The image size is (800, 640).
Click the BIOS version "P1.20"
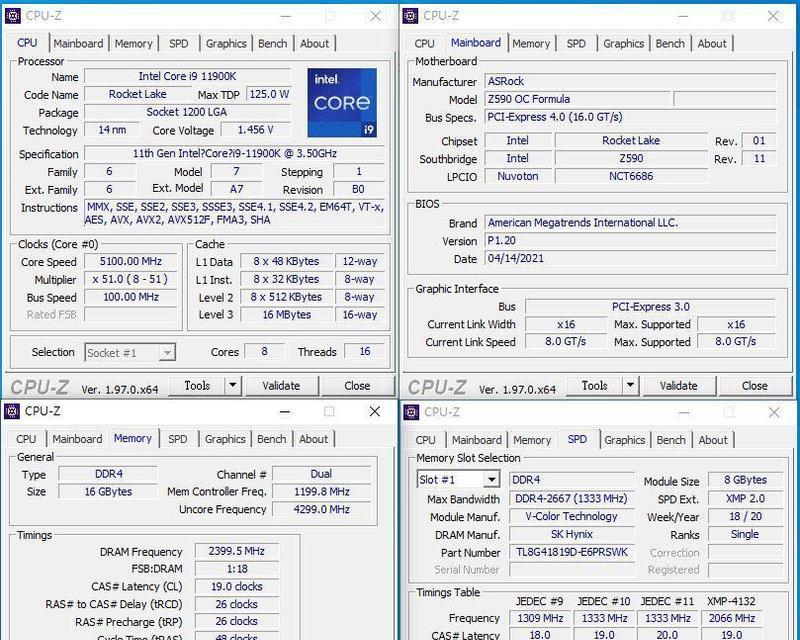(x=631, y=241)
